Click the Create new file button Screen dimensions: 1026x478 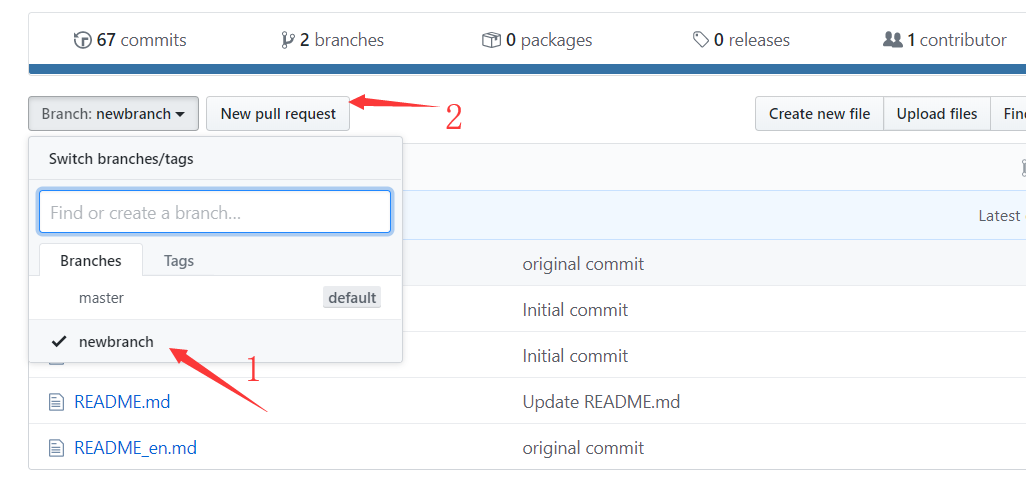pos(819,114)
